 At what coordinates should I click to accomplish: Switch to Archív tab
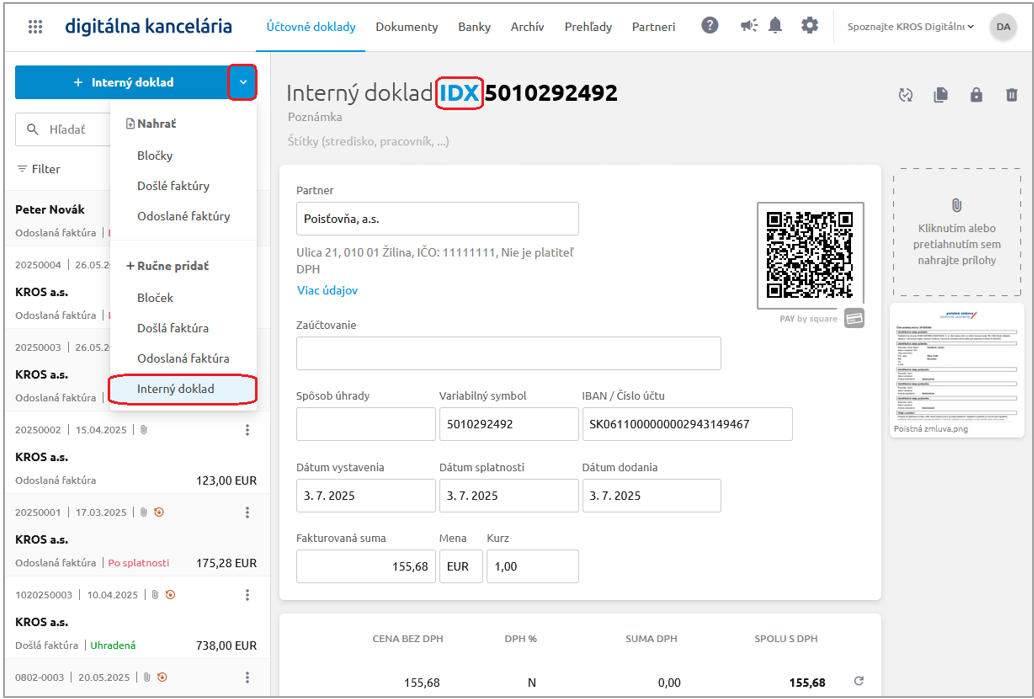528,27
